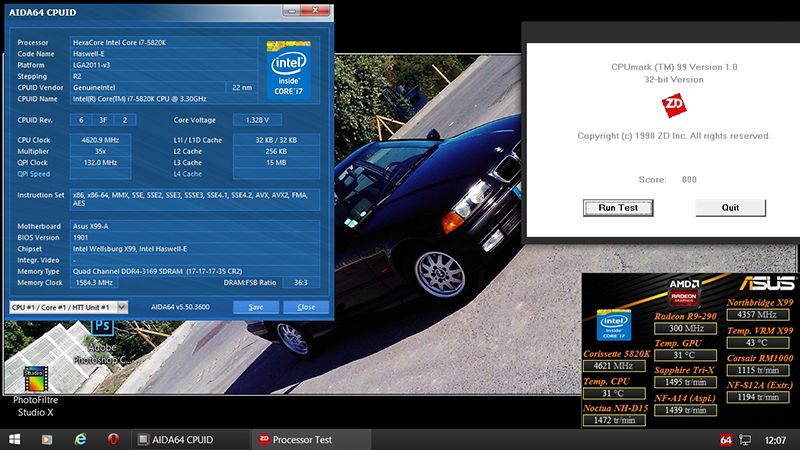Click the Close button in AIDA64 CPUID

[x=306, y=307]
